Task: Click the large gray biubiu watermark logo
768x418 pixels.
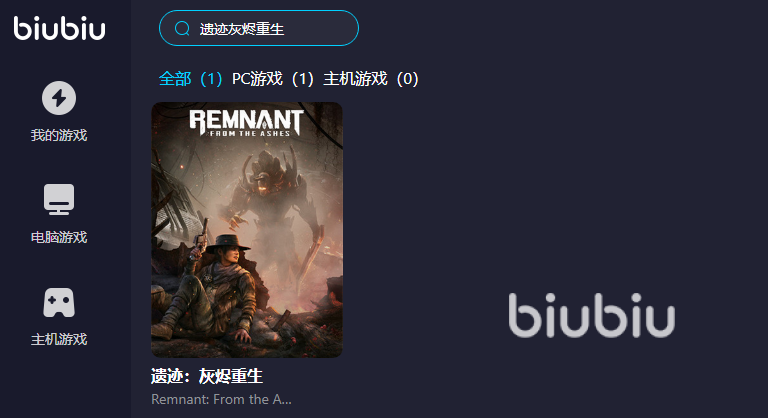Action: pos(592,316)
